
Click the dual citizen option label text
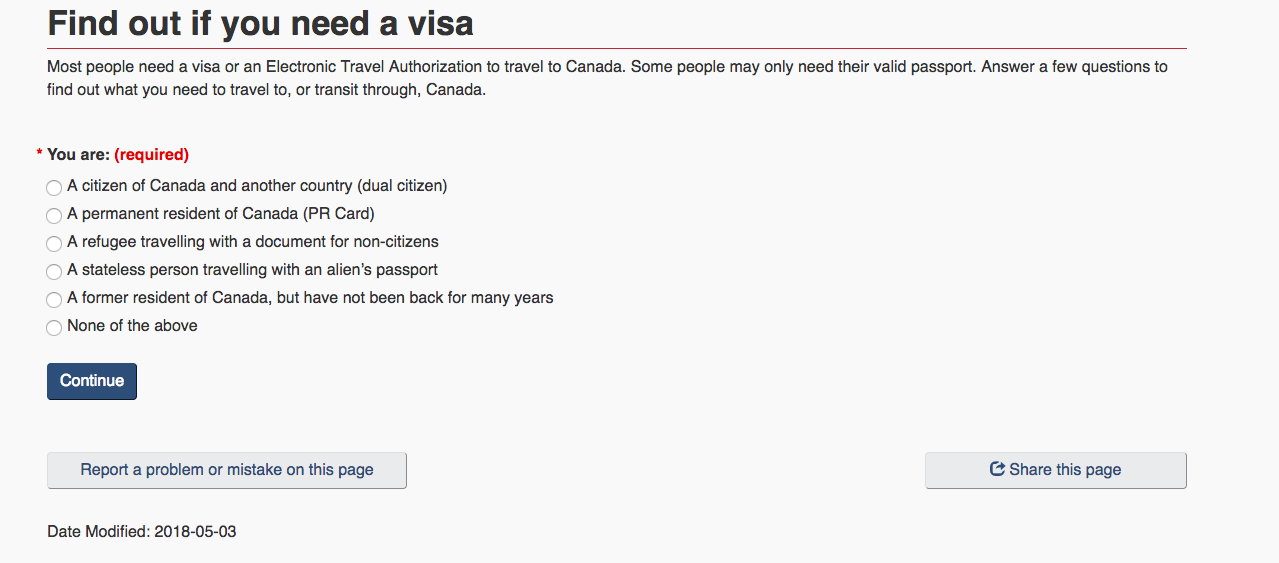tap(257, 186)
